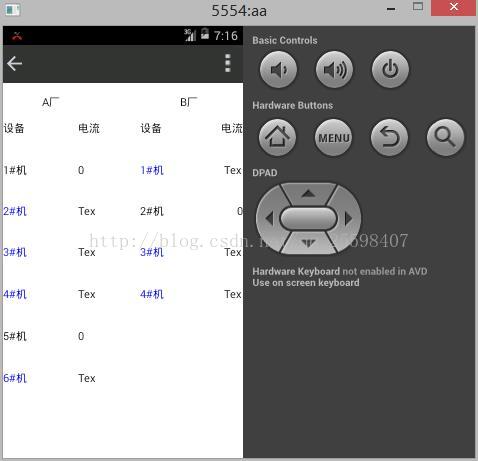478x461 pixels.
Task: Click DPAD up arrow
Action: tap(308, 193)
